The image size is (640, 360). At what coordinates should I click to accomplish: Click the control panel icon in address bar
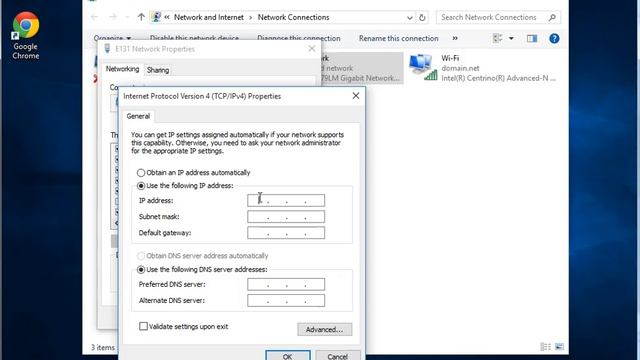(156, 17)
